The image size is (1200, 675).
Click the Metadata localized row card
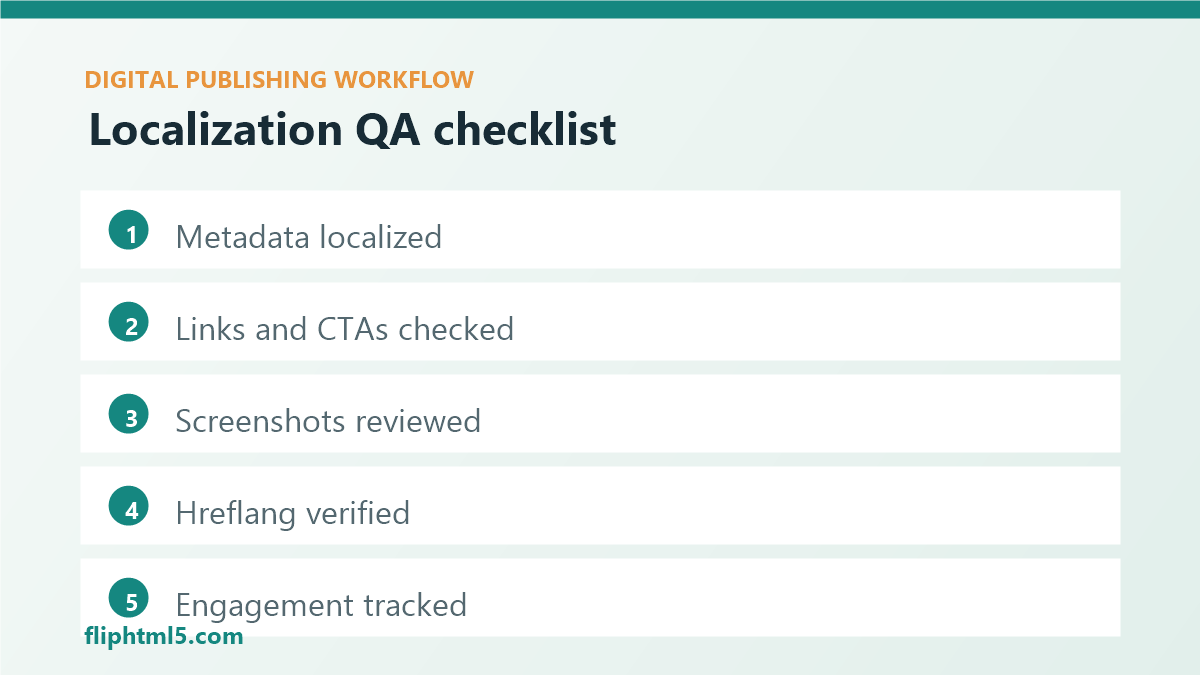[600, 229]
